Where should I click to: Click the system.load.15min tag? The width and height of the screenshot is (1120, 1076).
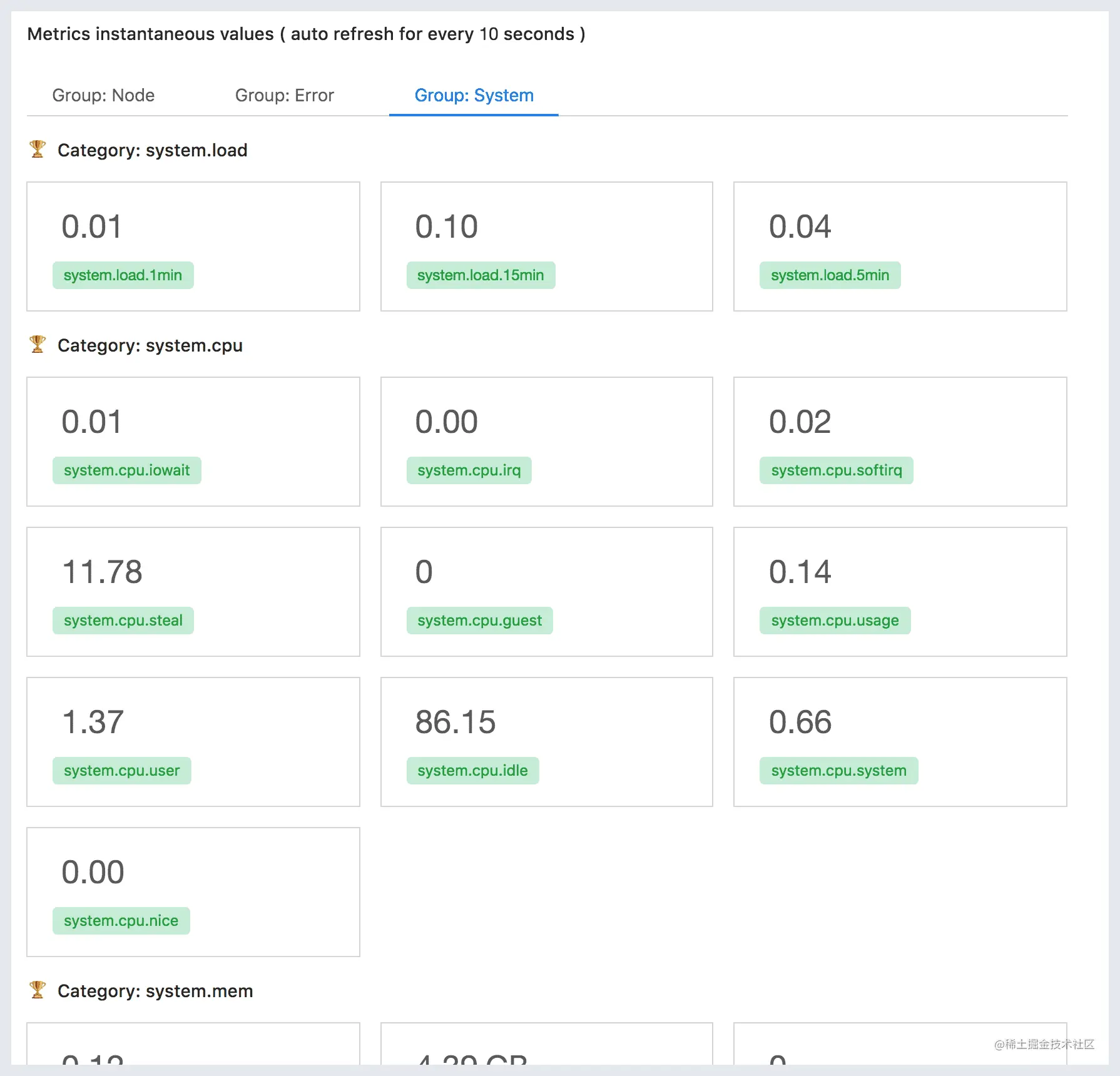pos(481,275)
